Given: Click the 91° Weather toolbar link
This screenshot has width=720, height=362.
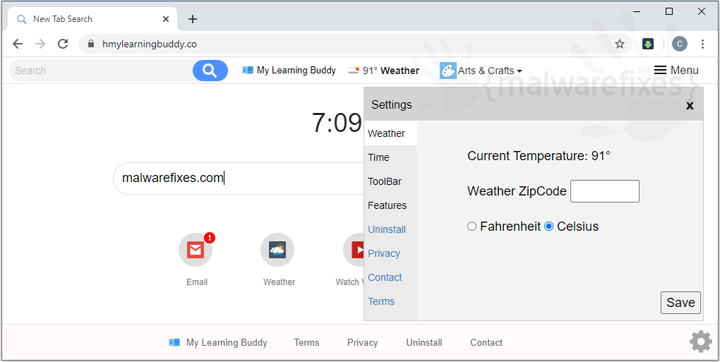Looking at the screenshot, I should pyautogui.click(x=384, y=70).
